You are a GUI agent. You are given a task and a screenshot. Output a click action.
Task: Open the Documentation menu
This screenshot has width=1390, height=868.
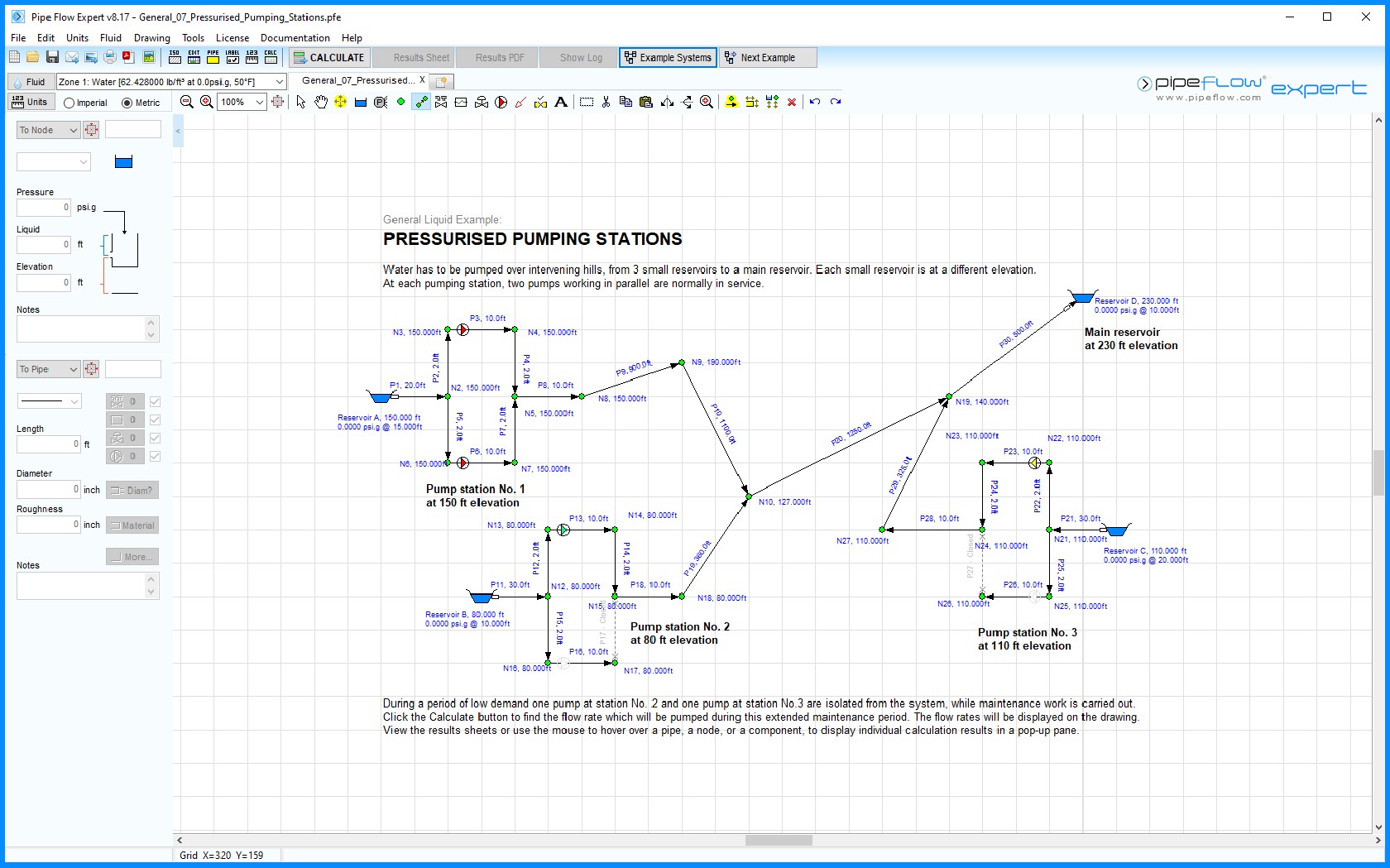coord(295,38)
